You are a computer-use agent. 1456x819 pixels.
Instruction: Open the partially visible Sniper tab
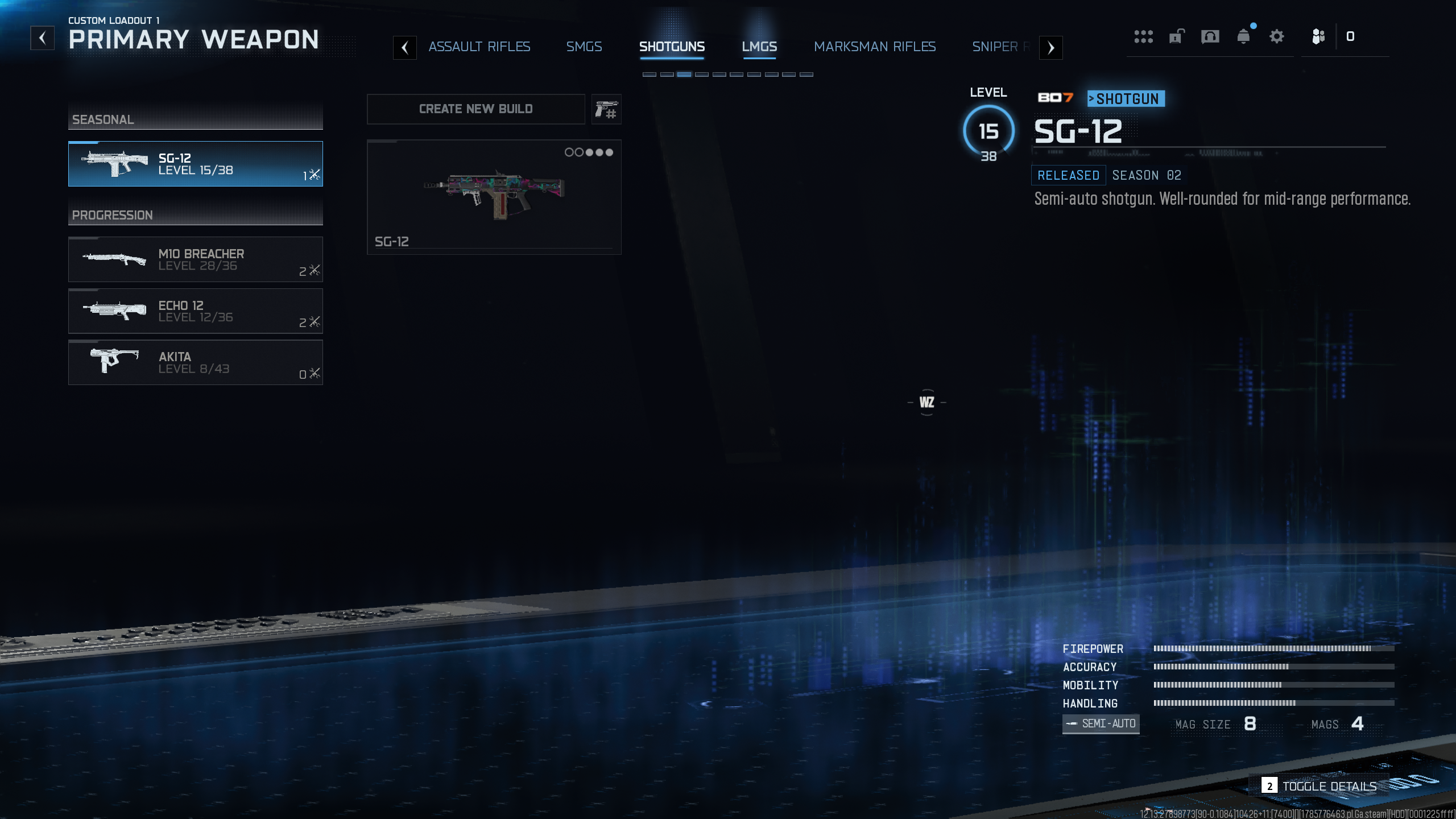tap(1001, 47)
